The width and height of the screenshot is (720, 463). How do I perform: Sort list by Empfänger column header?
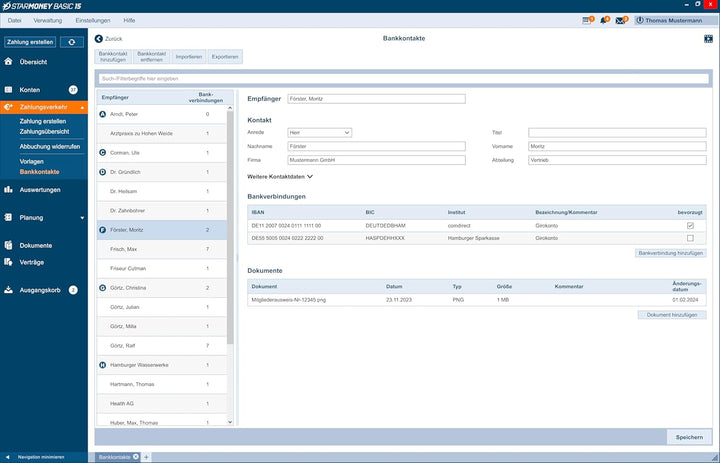pyautogui.click(x=115, y=97)
